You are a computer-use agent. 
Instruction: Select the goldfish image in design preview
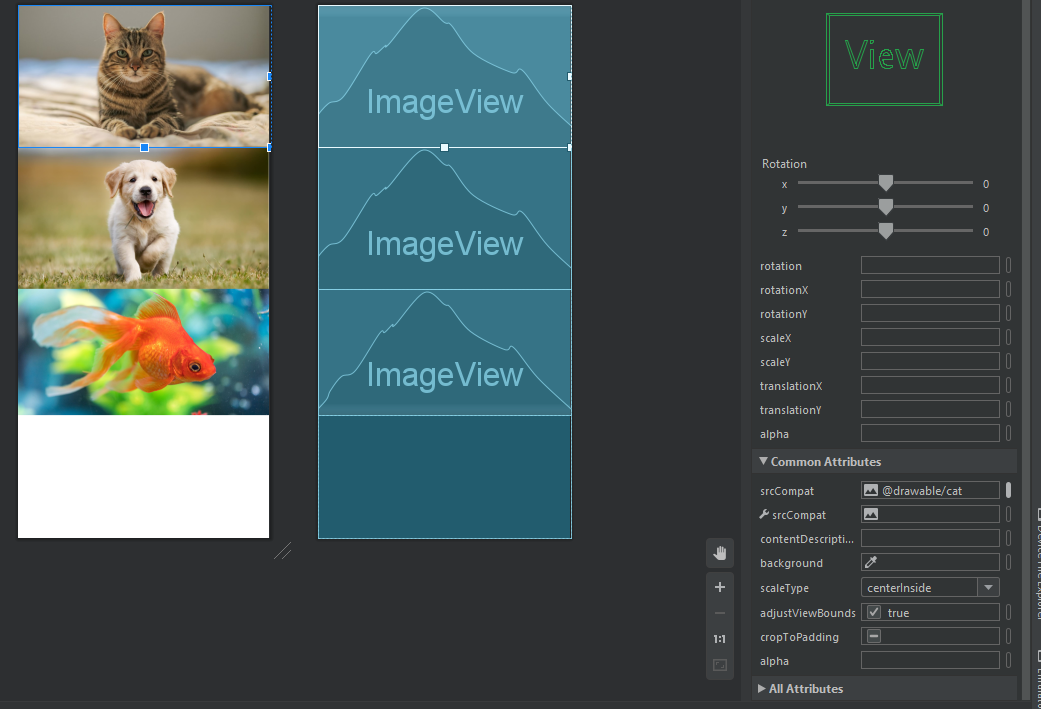coord(144,352)
